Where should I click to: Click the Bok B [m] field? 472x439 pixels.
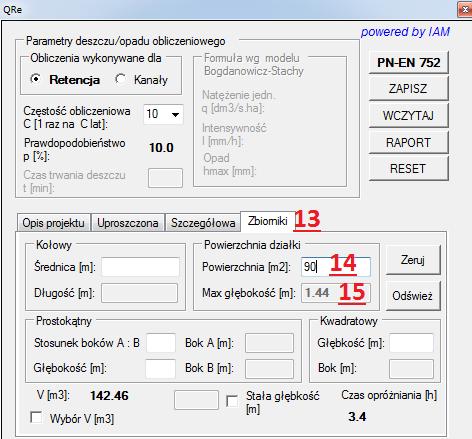click(x=269, y=369)
